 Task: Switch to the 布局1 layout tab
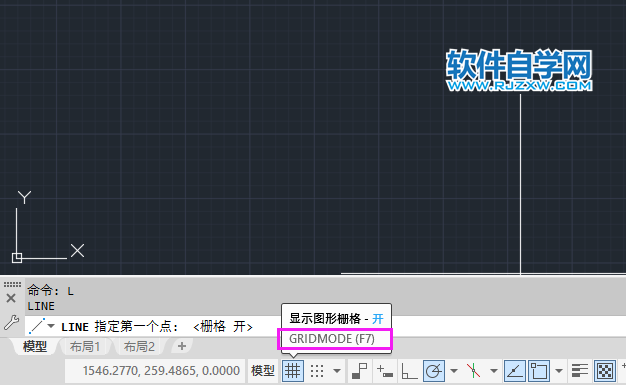[x=85, y=346]
